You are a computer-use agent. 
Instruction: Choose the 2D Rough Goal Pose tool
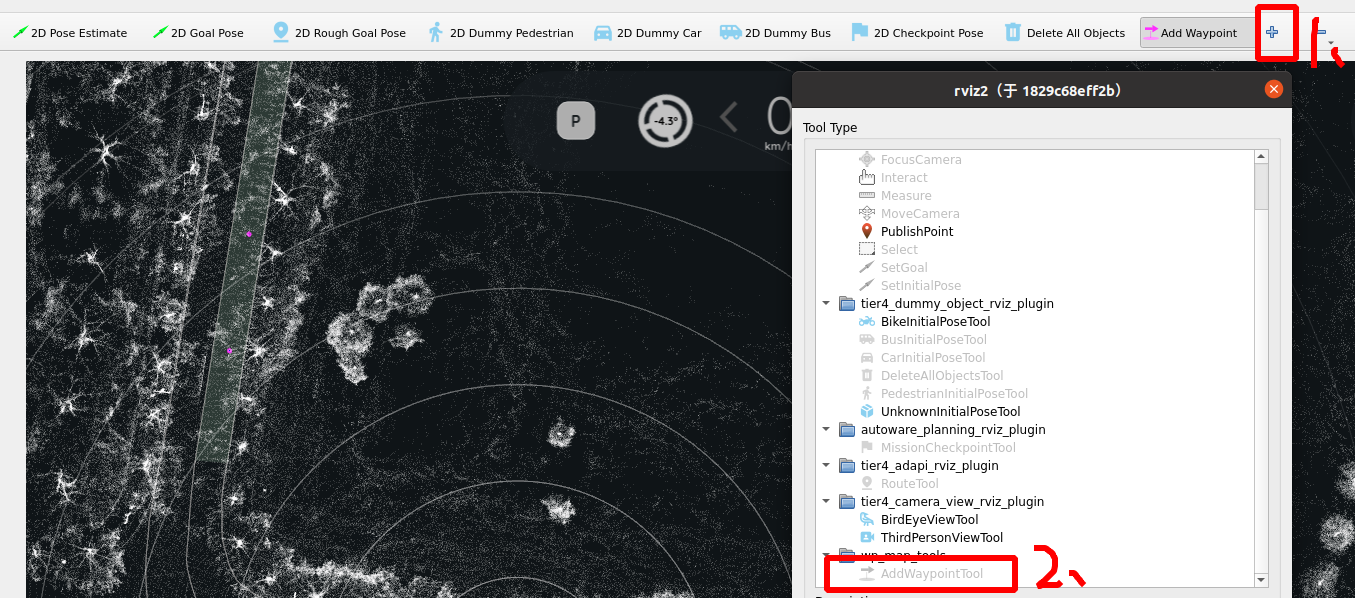[339, 33]
